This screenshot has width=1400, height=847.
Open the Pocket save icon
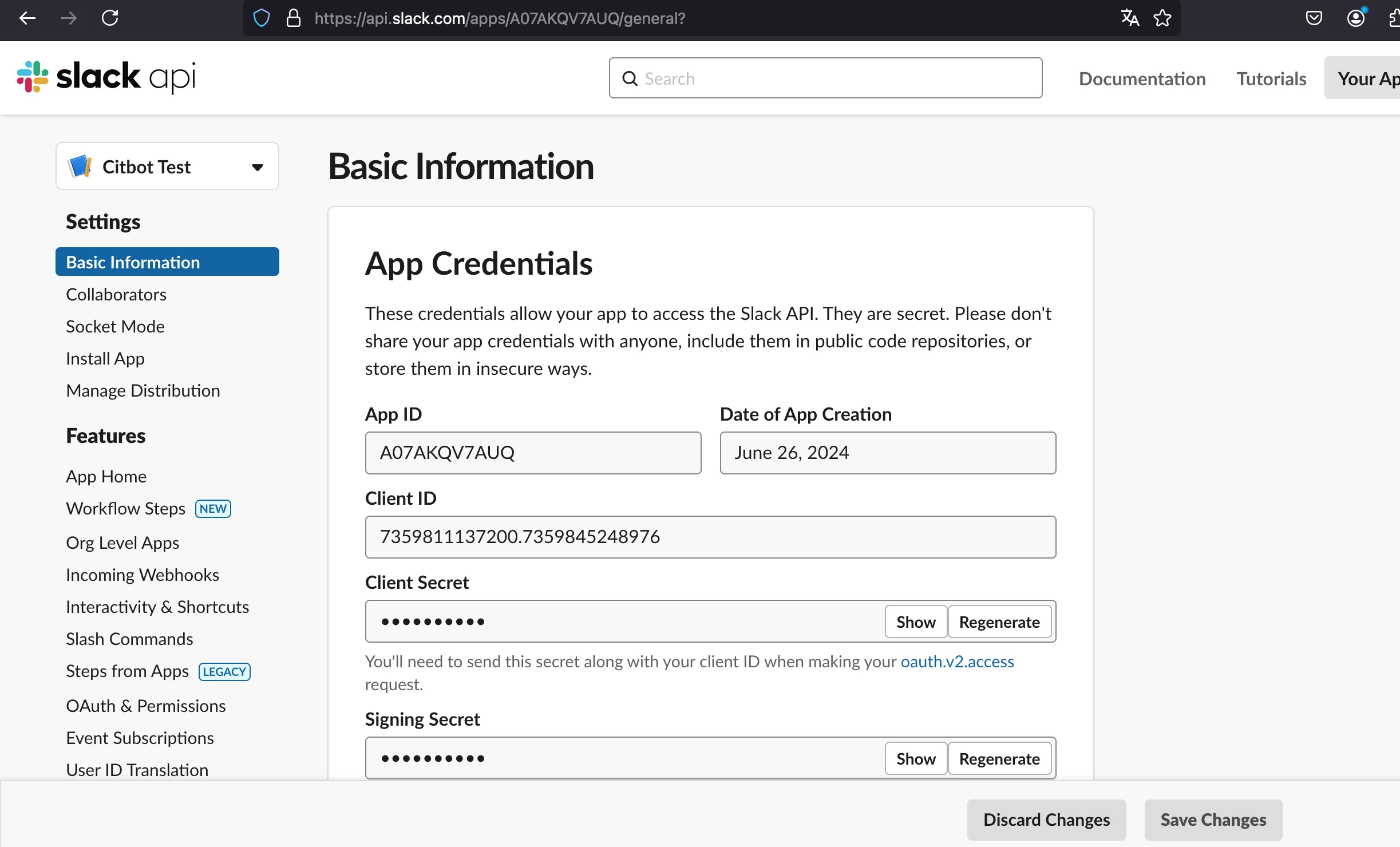(x=1314, y=18)
